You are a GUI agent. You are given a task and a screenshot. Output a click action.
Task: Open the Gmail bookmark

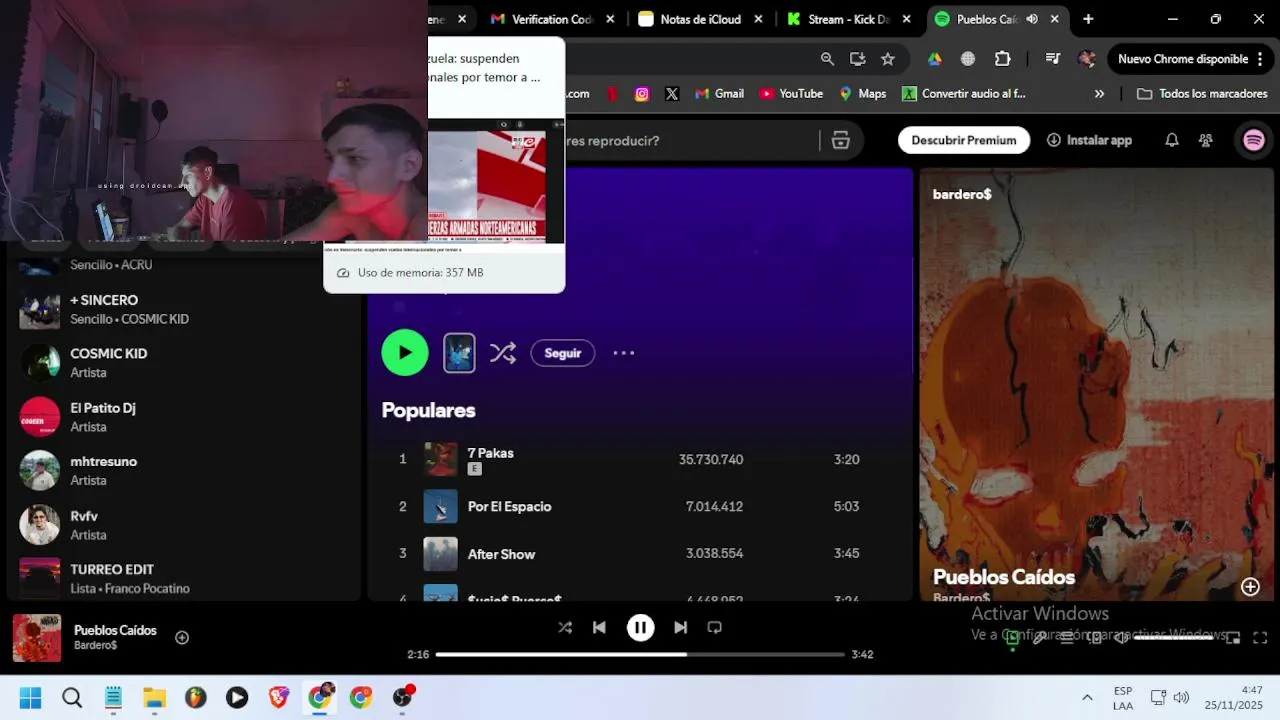click(719, 94)
